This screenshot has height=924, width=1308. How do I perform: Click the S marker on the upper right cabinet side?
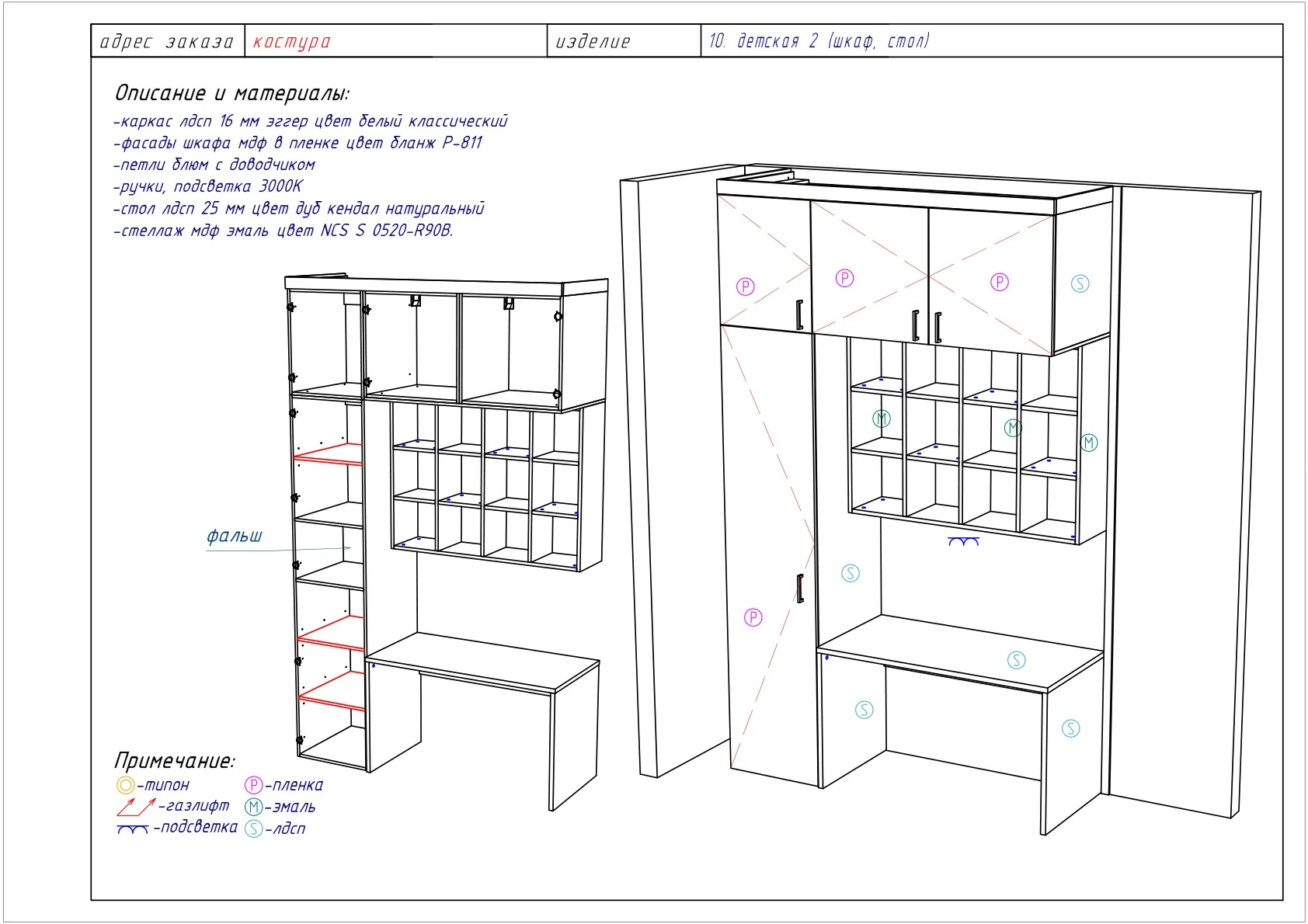click(1080, 283)
